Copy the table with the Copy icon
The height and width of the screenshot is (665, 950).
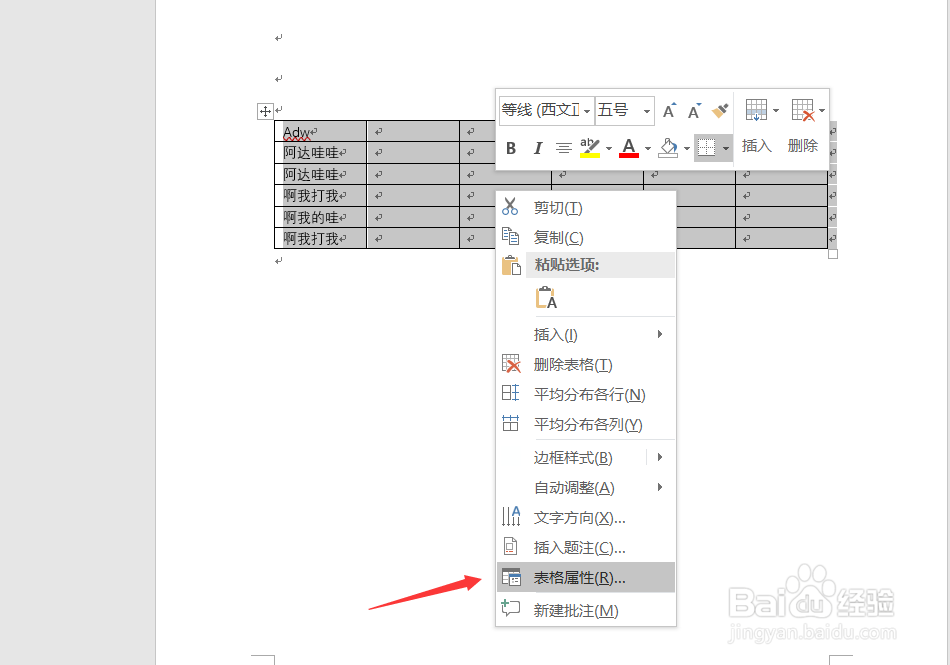click(510, 237)
